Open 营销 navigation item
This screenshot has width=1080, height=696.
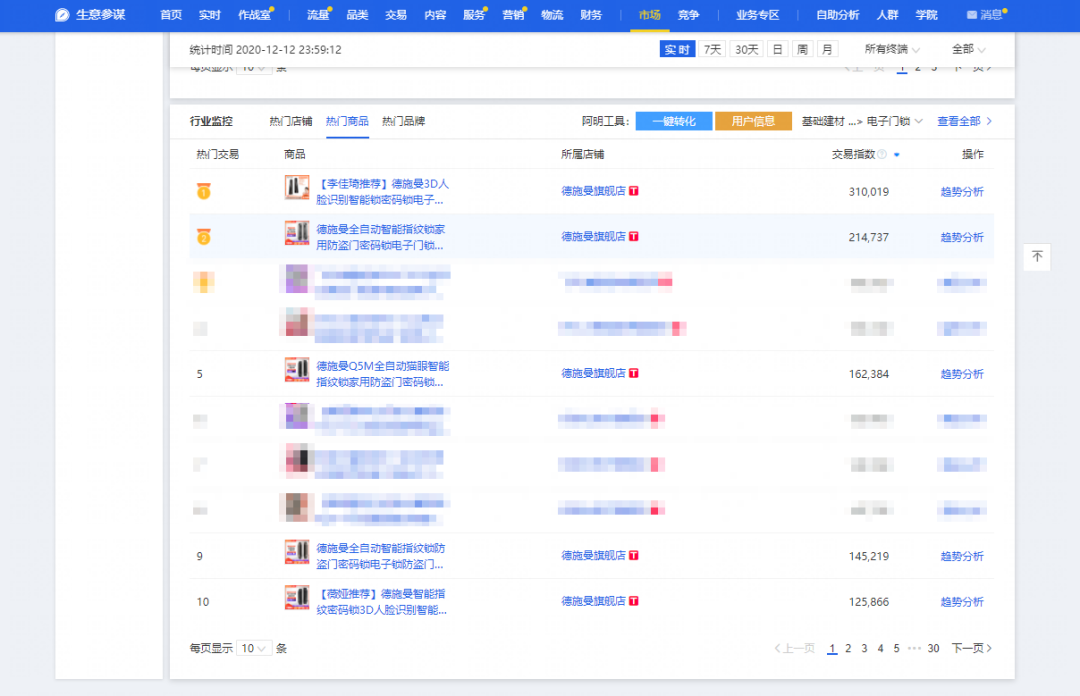(512, 15)
